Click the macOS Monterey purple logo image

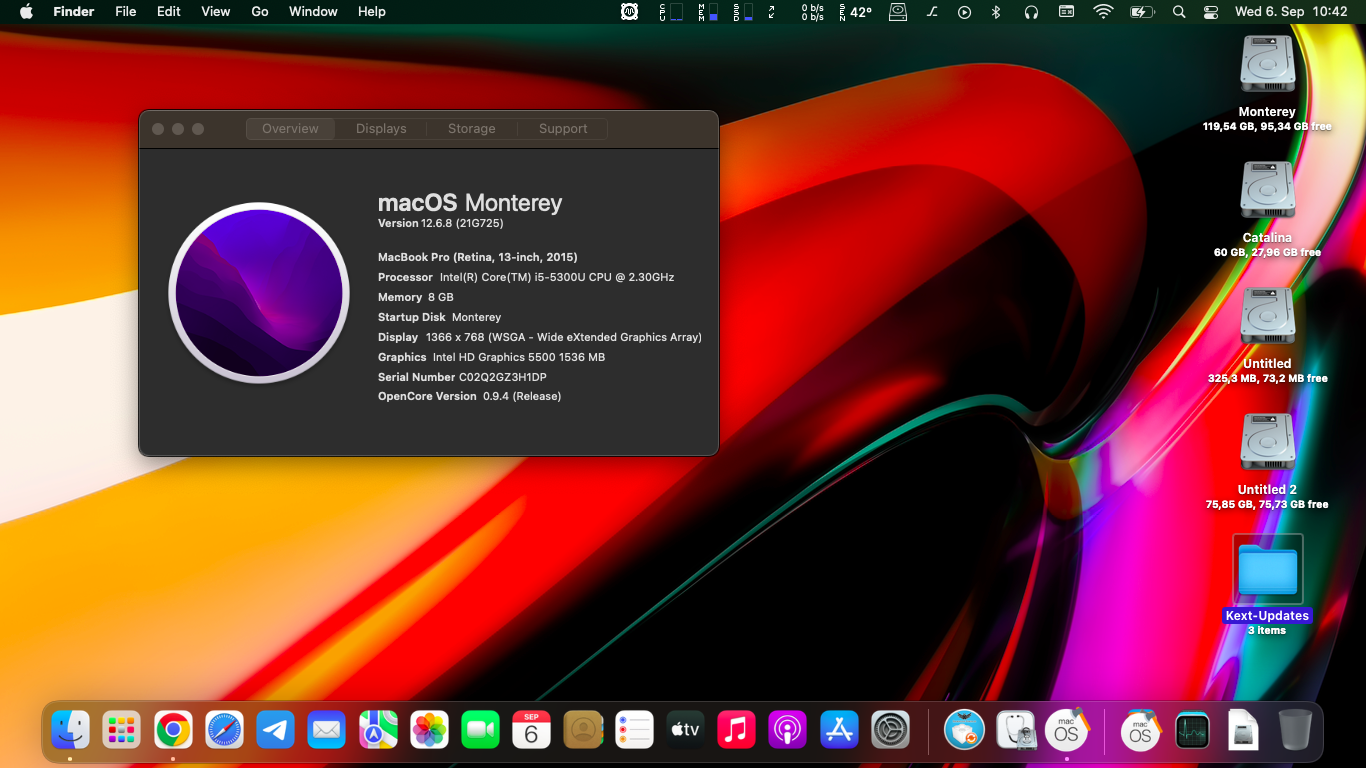tap(259, 293)
